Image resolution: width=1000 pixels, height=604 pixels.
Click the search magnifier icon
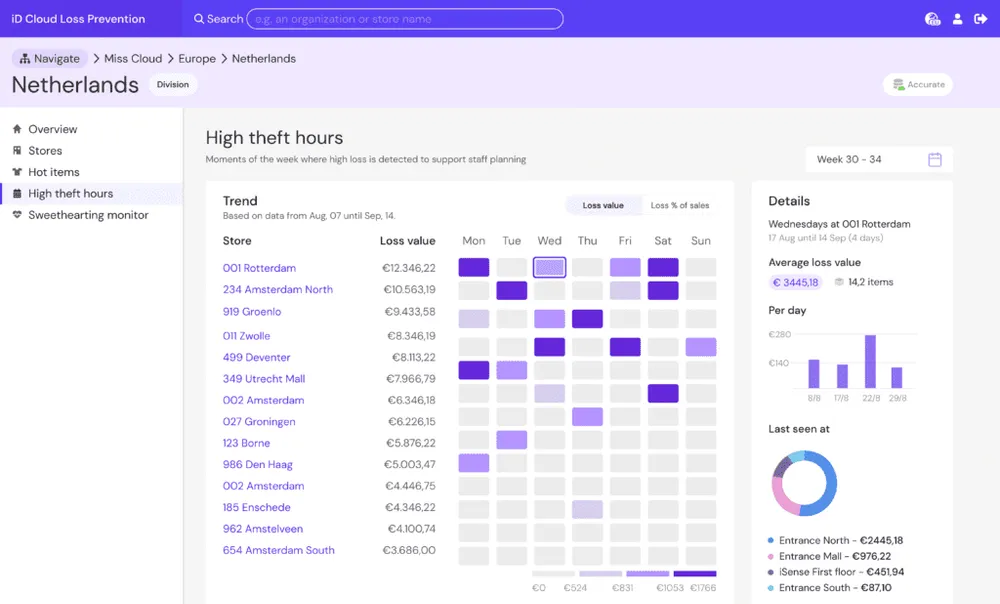(x=199, y=19)
